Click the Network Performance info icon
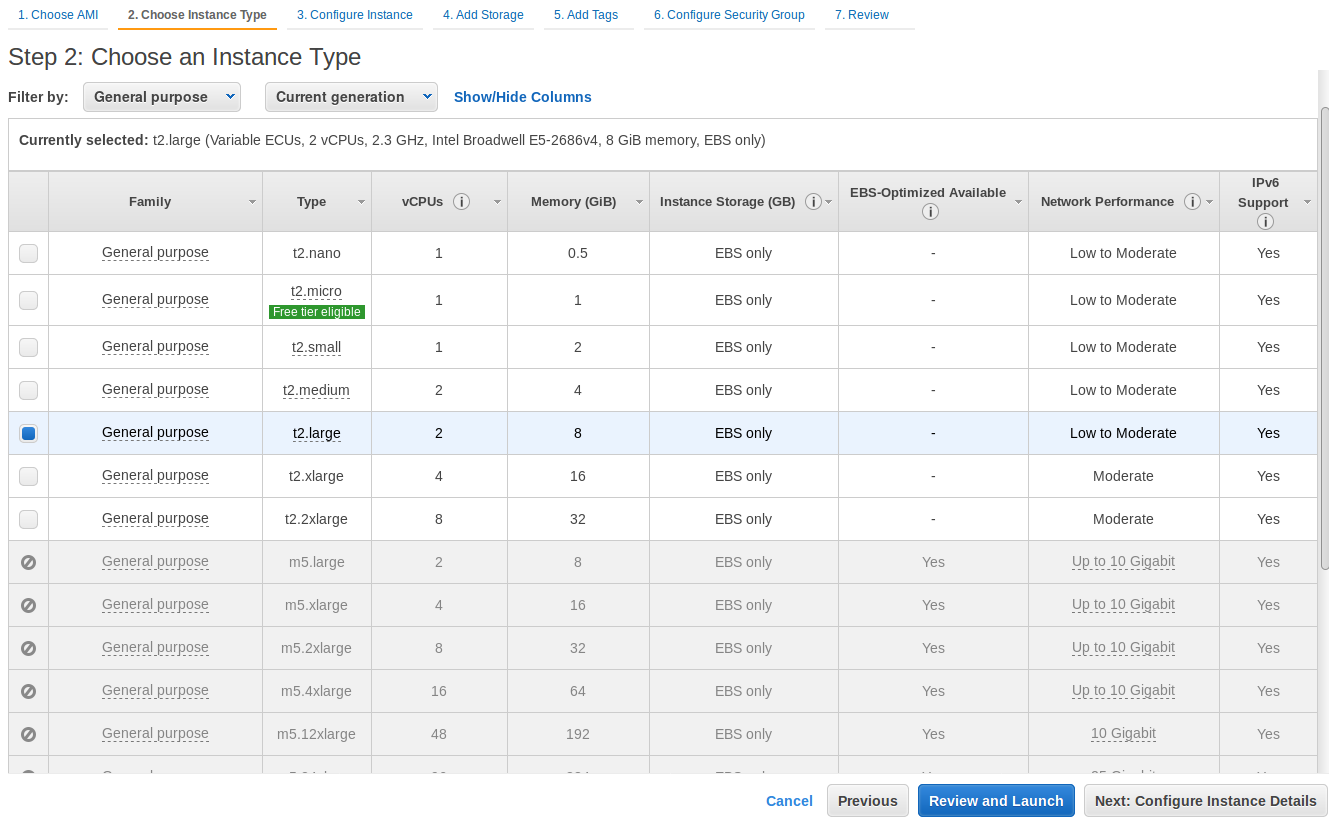 pos(1192,201)
